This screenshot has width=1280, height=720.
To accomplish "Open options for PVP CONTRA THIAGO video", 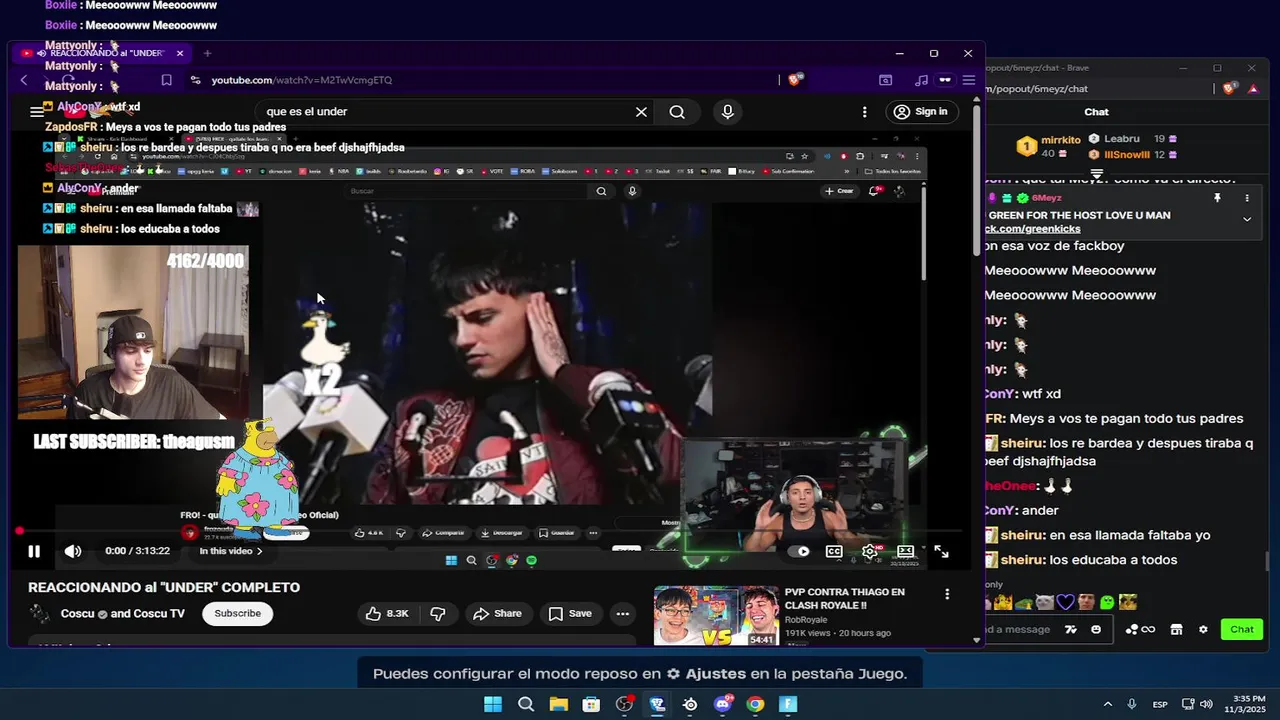I will [947, 595].
